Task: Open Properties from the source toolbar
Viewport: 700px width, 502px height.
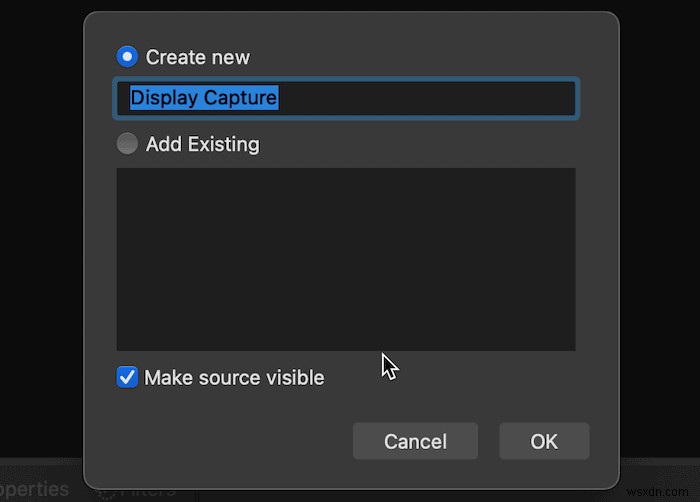Action: click(x=35, y=490)
